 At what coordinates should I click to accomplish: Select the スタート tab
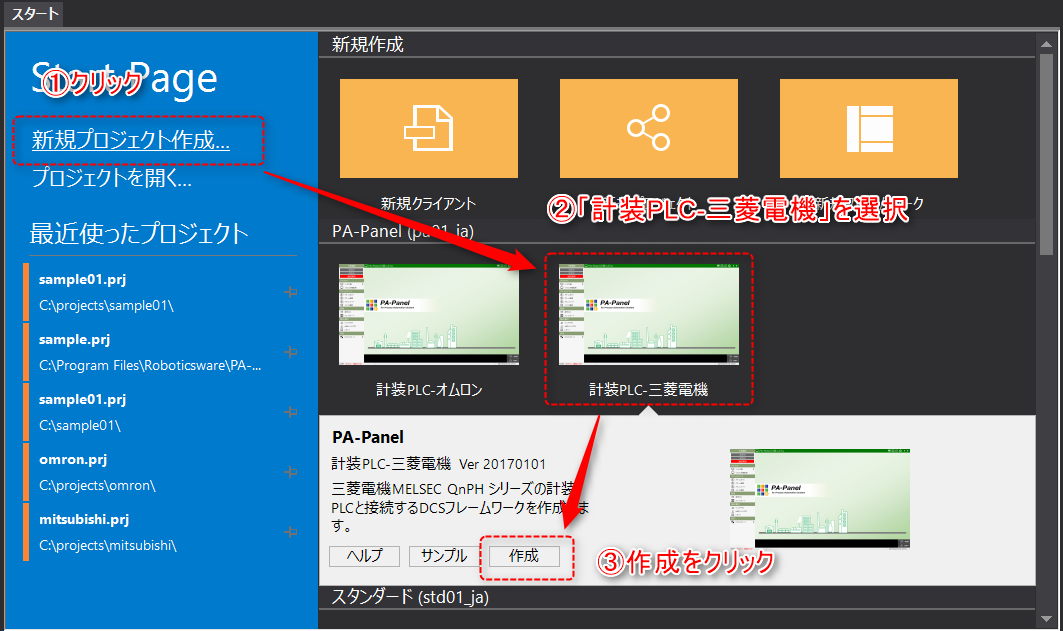[34, 14]
